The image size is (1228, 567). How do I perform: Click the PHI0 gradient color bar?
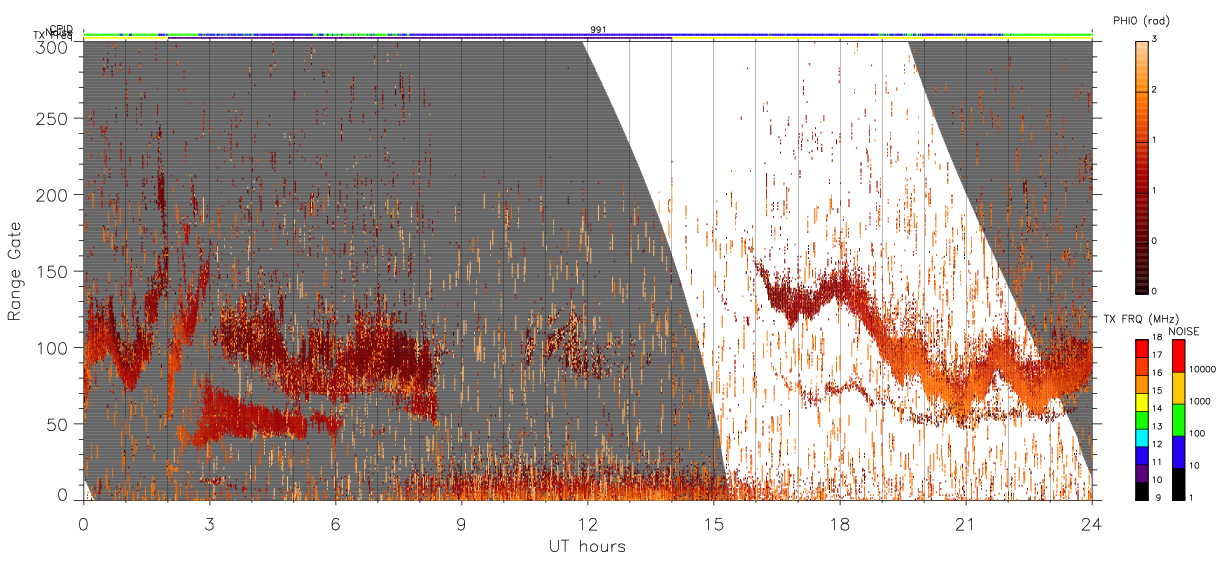pyautogui.click(x=1142, y=167)
